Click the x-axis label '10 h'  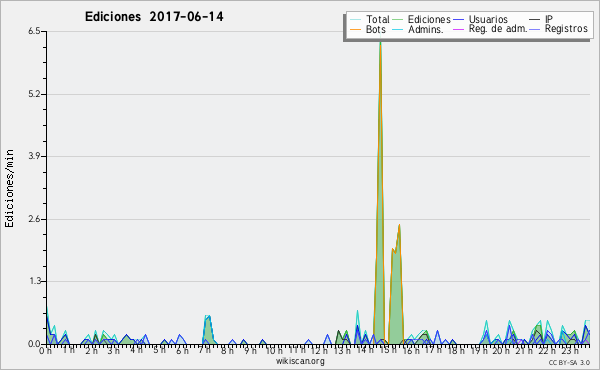pyautogui.click(x=274, y=350)
